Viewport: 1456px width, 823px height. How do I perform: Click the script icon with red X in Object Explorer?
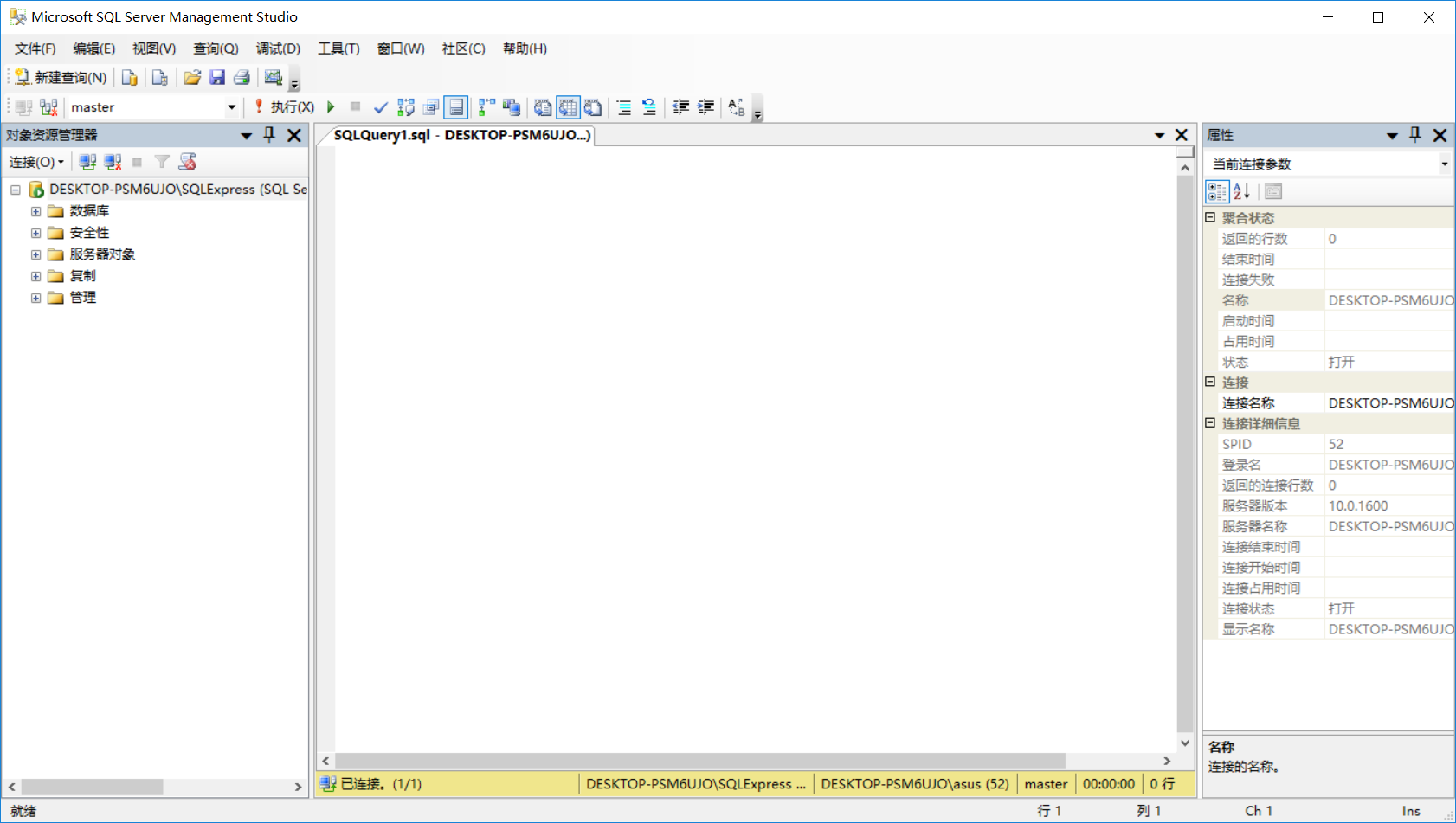click(x=187, y=162)
